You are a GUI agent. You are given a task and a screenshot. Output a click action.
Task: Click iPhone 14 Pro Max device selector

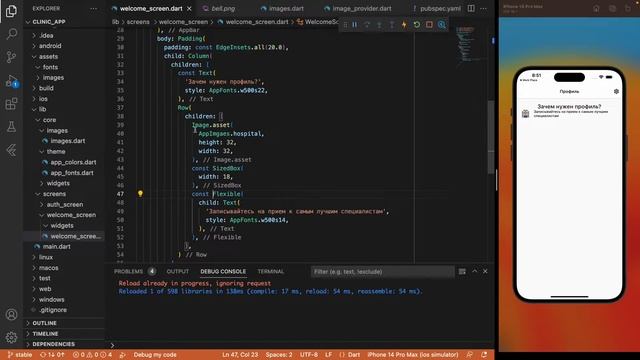pos(413,355)
